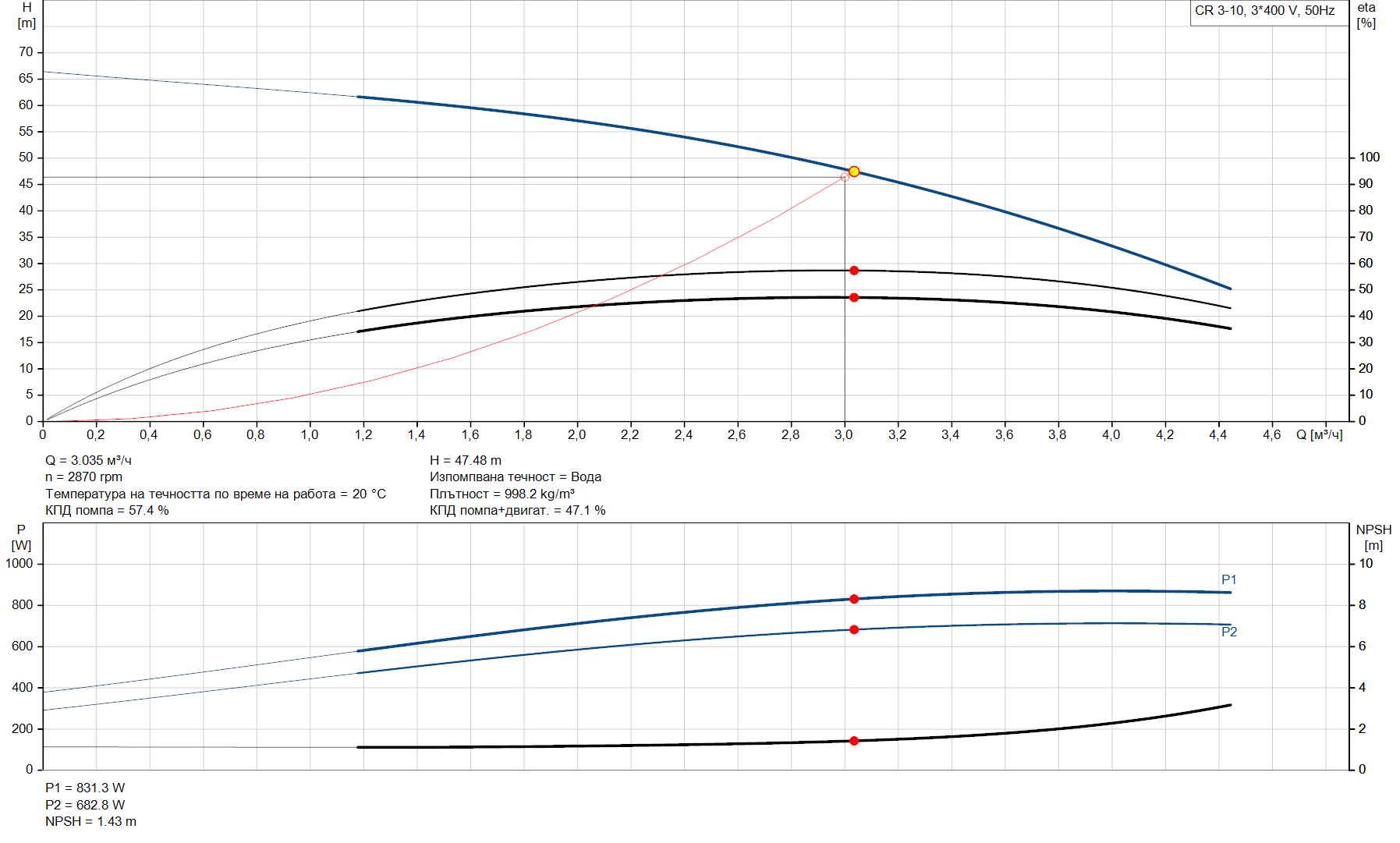Click the 'CR 3-10, 3*400 V, 50Hz' legend box
The image size is (1400, 843).
[1269, 12]
